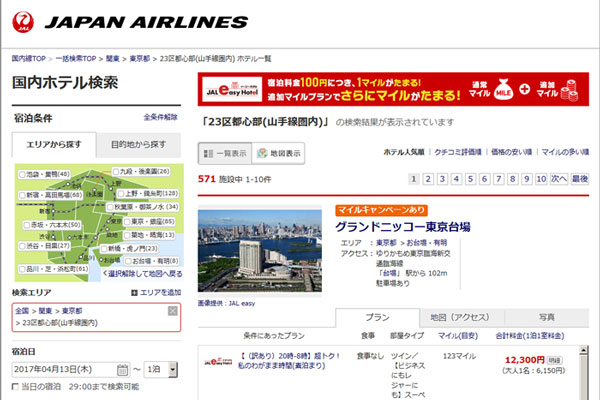Click the JAL easy logo in the plan row
The width and height of the screenshot is (600, 400).
(218, 361)
